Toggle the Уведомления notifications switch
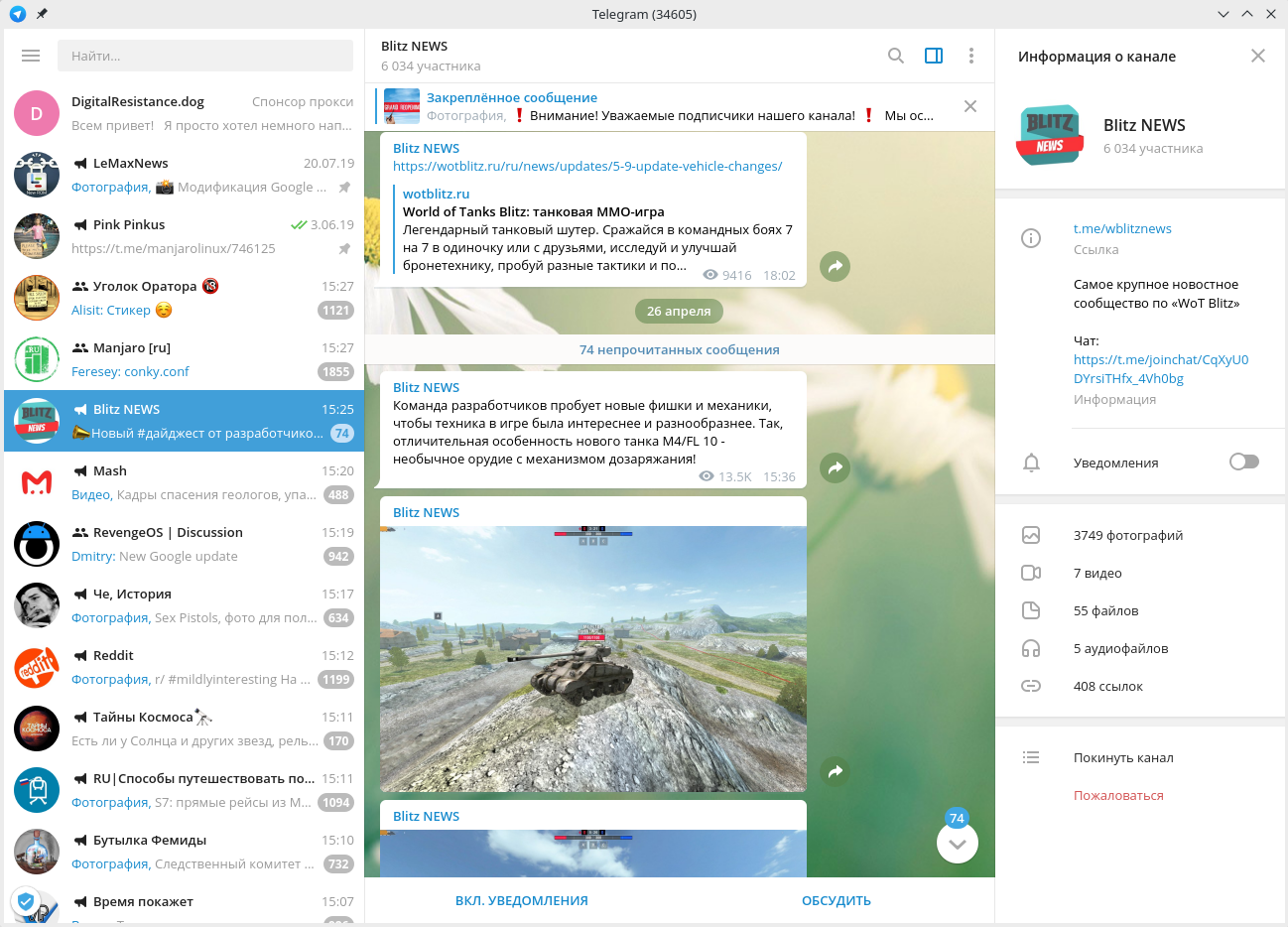1288x927 pixels. (x=1243, y=462)
